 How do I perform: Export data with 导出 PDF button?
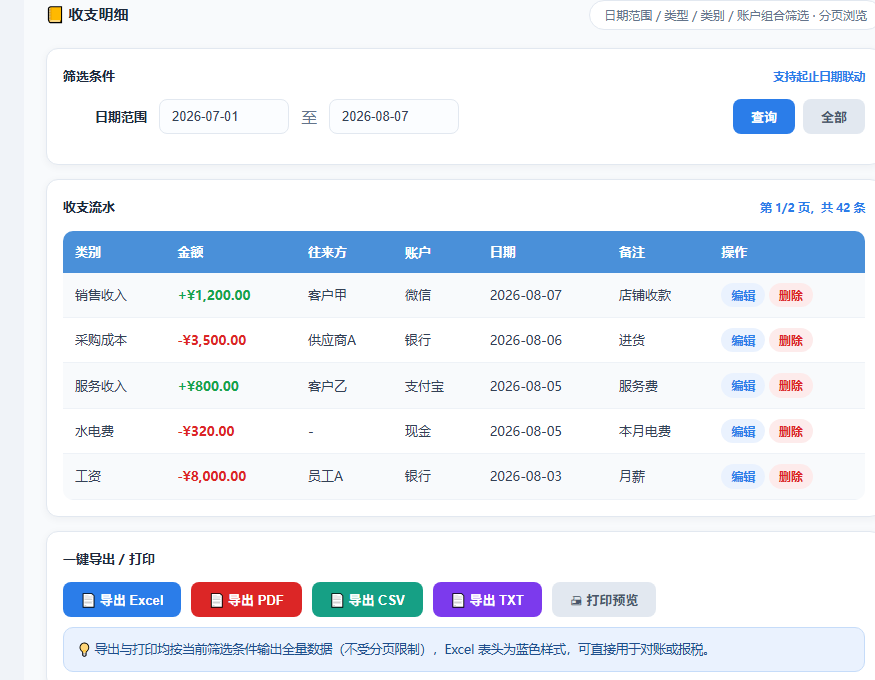tap(246, 600)
